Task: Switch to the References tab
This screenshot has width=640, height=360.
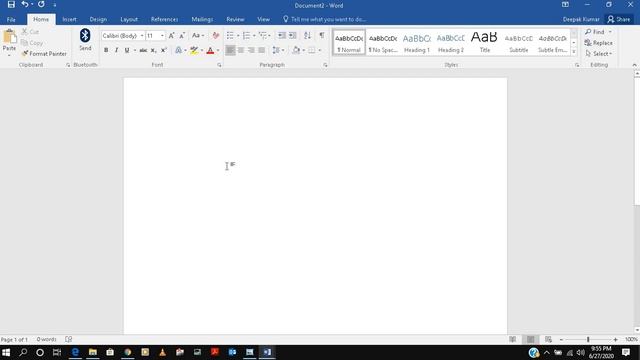Action: coord(164,19)
